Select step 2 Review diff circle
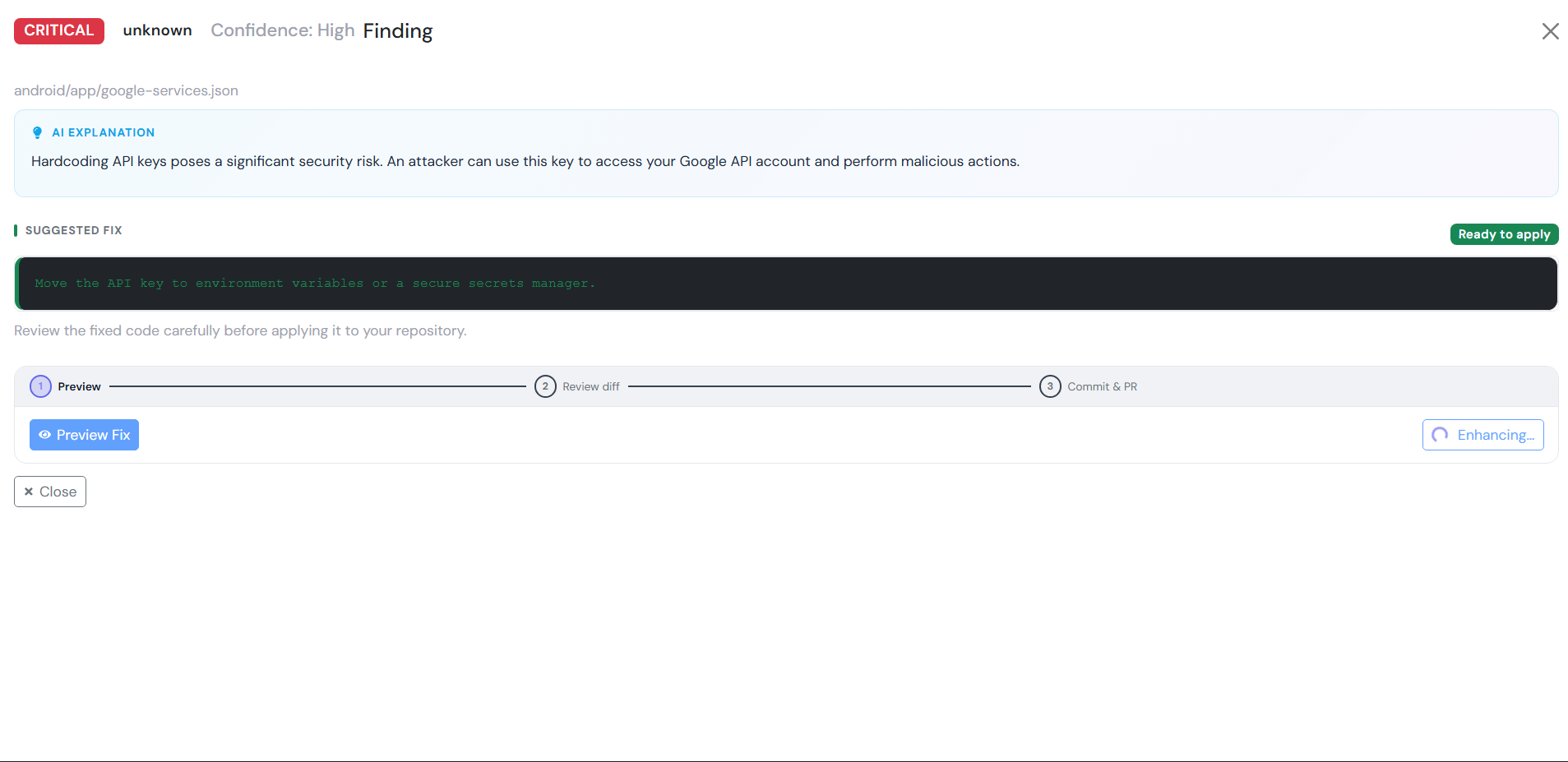The height and width of the screenshot is (762, 1568). [x=545, y=386]
